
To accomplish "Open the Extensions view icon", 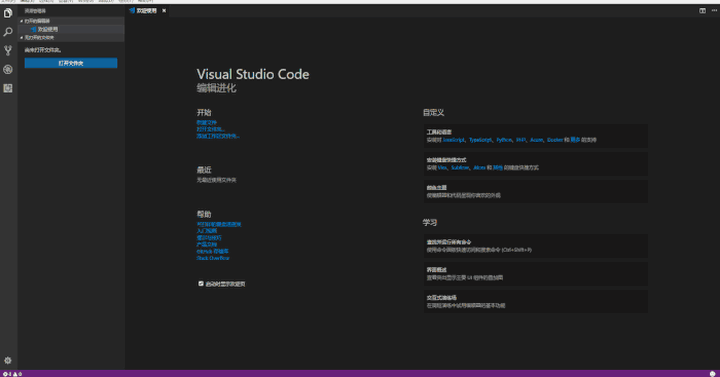I will [8, 88].
